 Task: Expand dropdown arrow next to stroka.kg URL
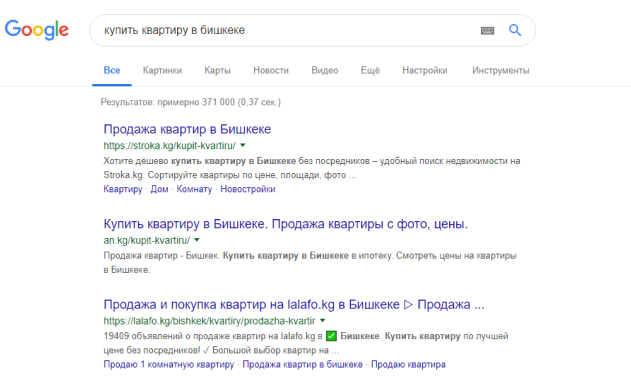coord(243,145)
